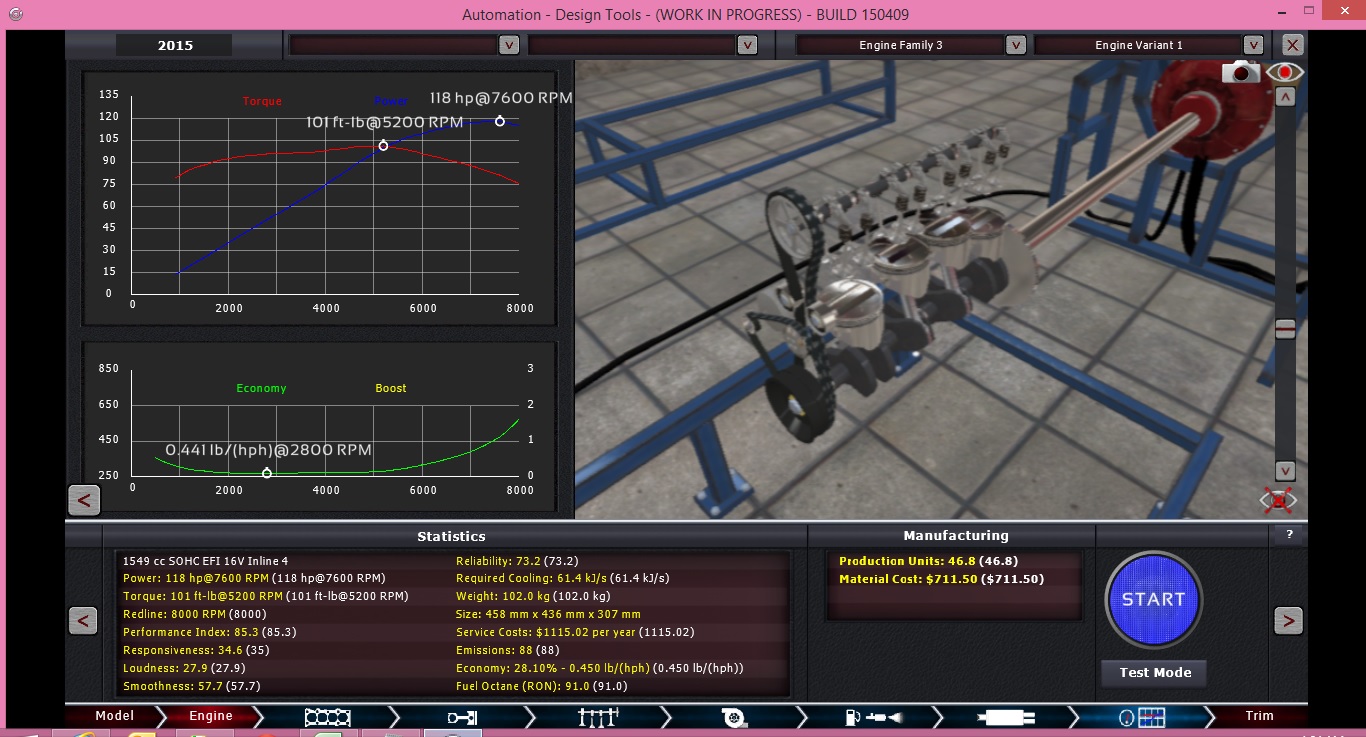Open the fuel system design step icon
The width and height of the screenshot is (1366, 737).
[870, 716]
